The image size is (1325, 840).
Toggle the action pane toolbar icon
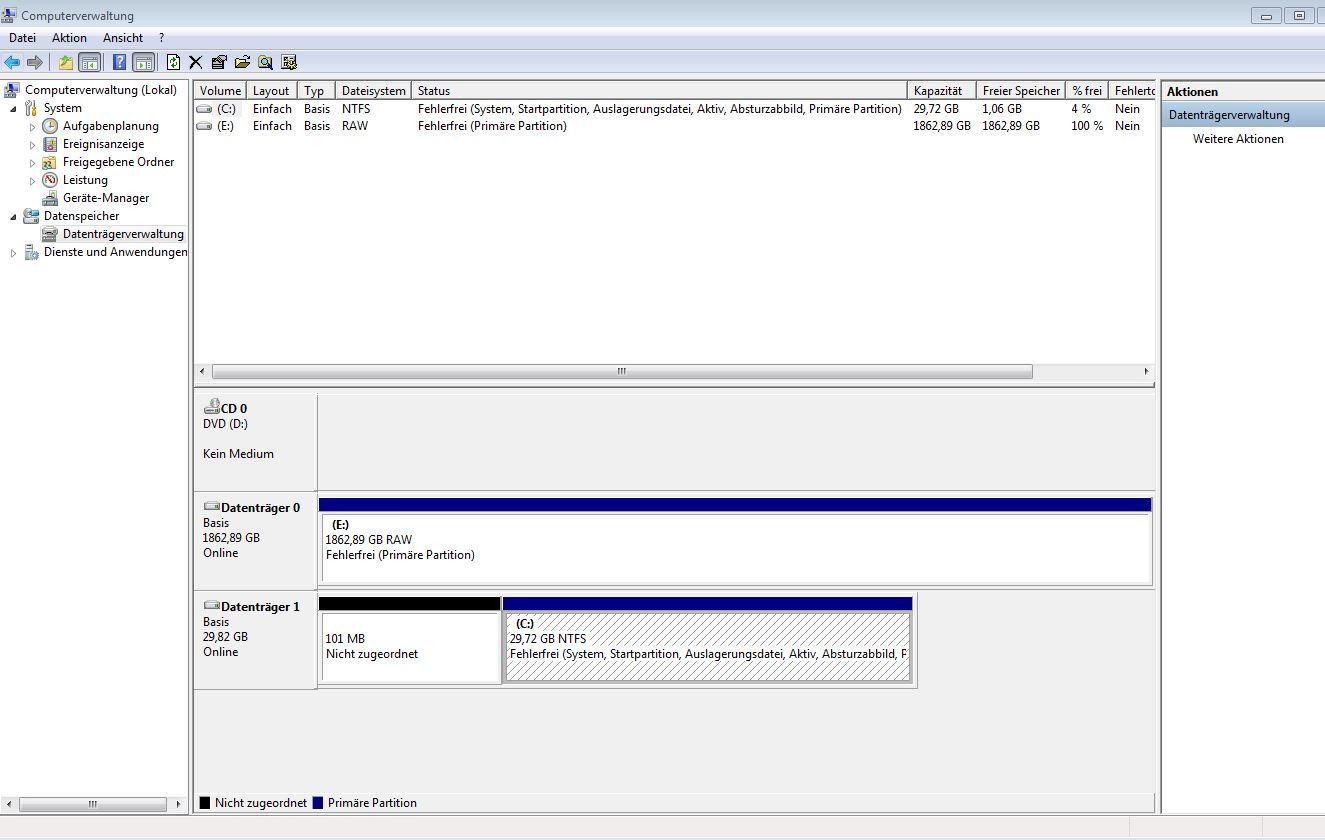click(144, 62)
